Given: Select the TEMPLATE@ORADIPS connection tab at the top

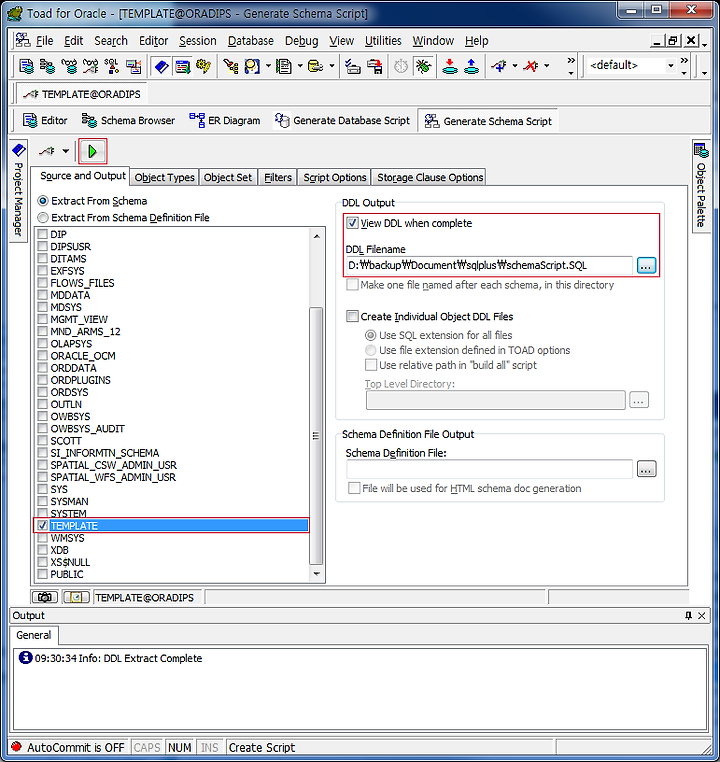Looking at the screenshot, I should pyautogui.click(x=82, y=94).
